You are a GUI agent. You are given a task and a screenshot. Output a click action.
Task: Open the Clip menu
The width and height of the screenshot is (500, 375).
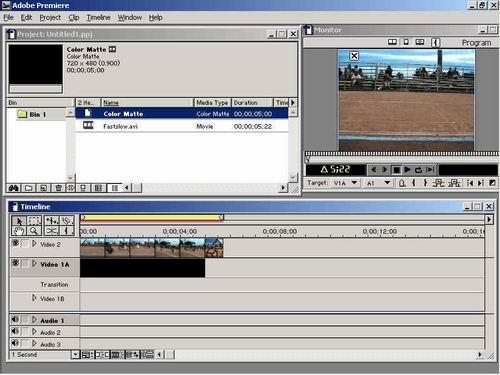[74, 17]
